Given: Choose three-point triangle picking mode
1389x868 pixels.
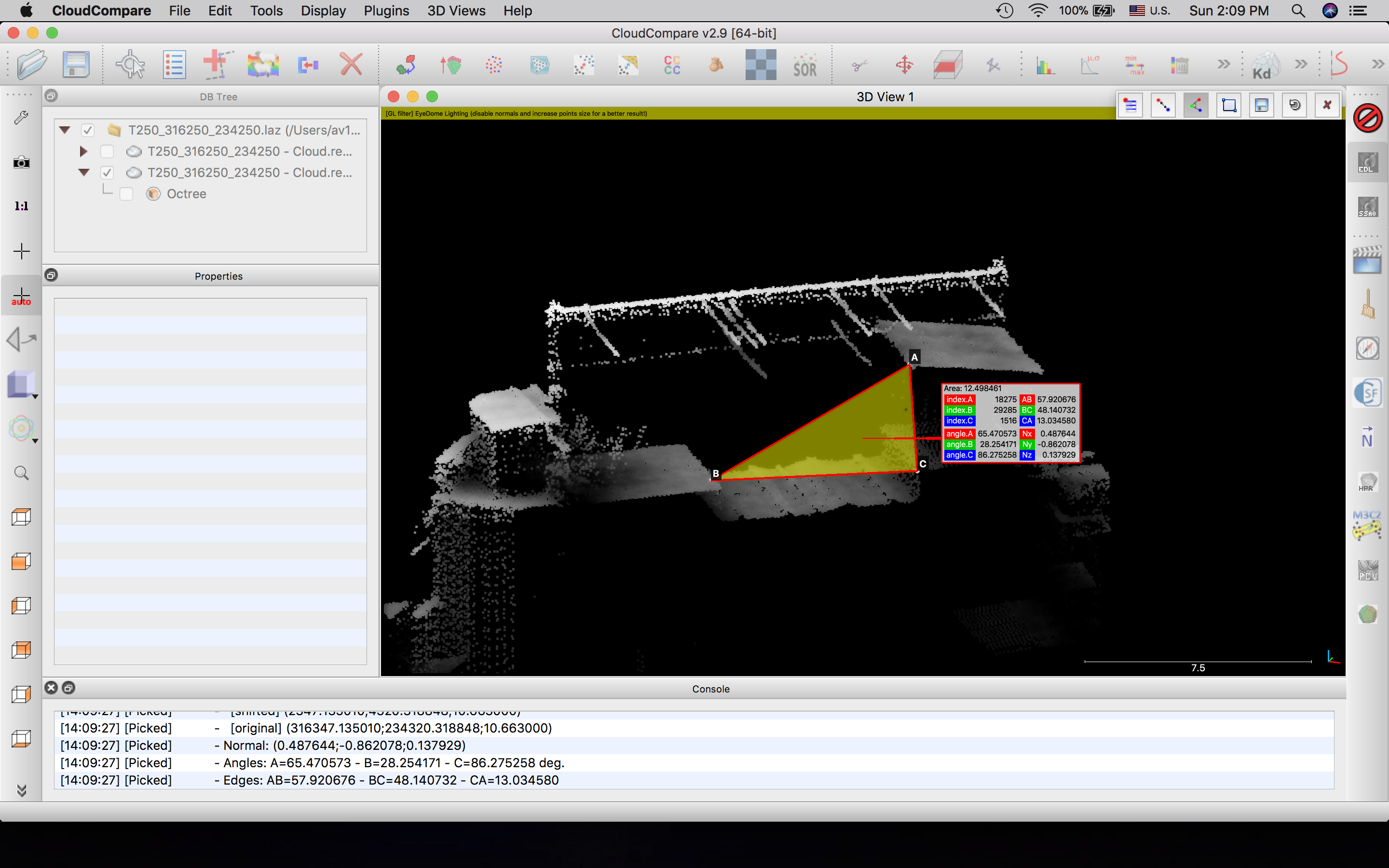Looking at the screenshot, I should tap(1196, 105).
